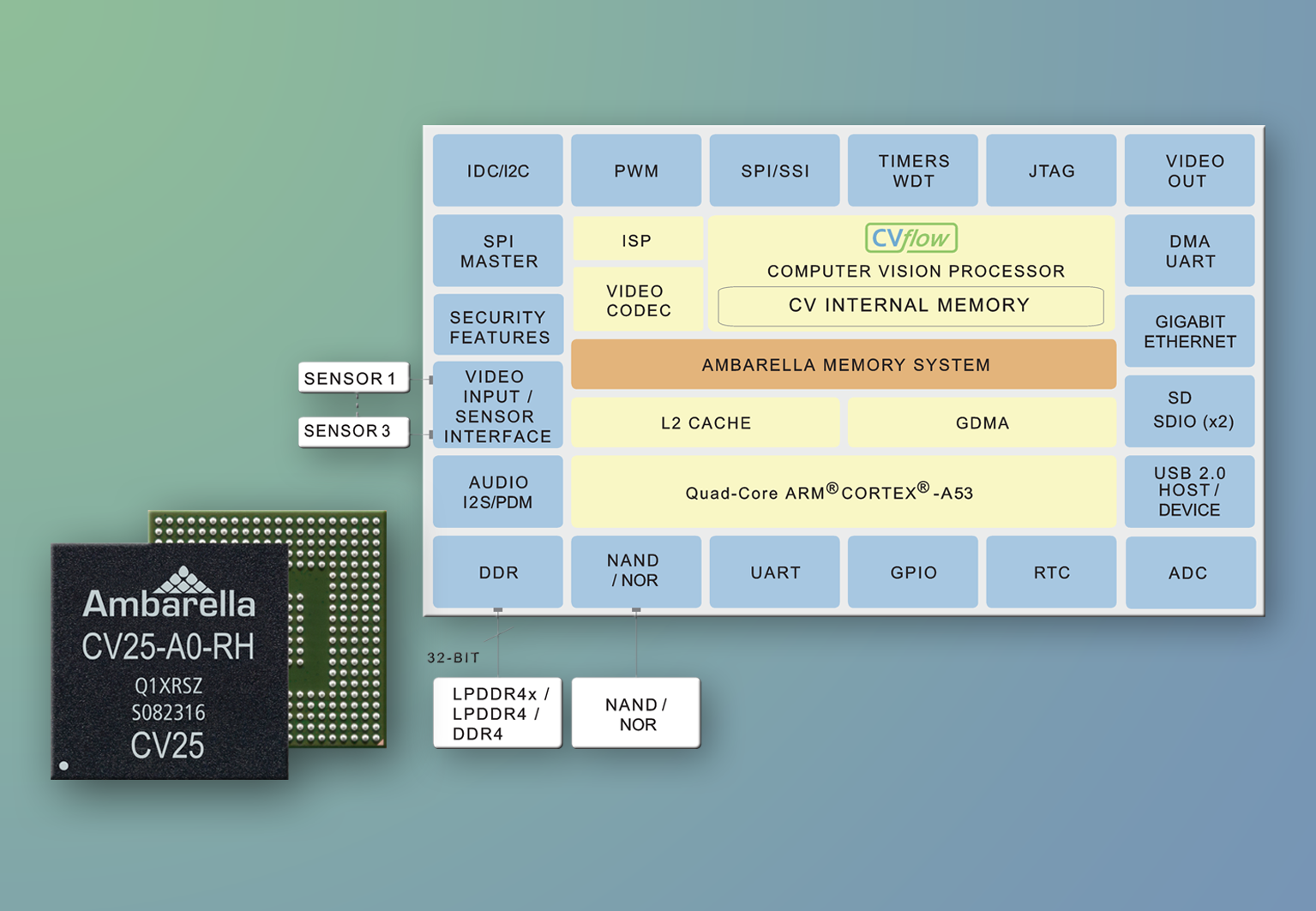1316x911 pixels.
Task: Select the NAND / NOR block inside the chip diagram
Action: coord(636,572)
